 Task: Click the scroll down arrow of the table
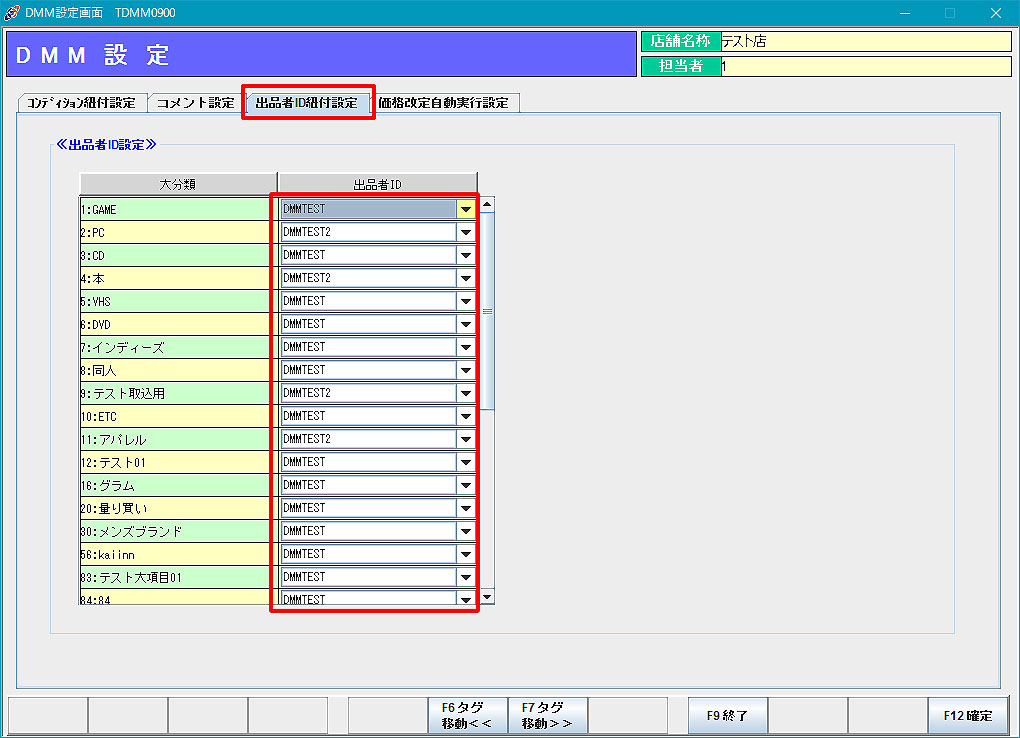[487, 597]
